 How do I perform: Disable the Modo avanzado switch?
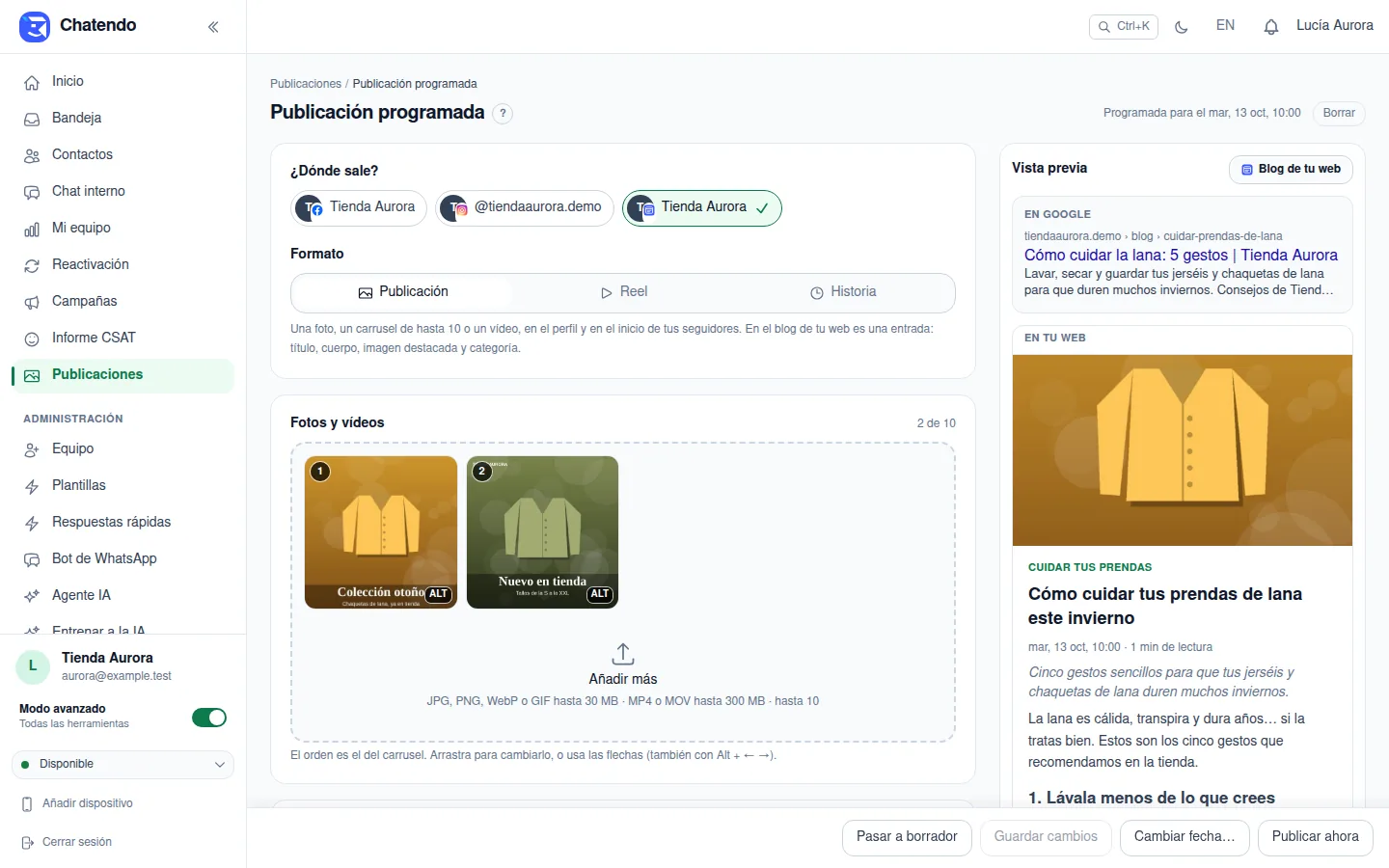point(209,718)
